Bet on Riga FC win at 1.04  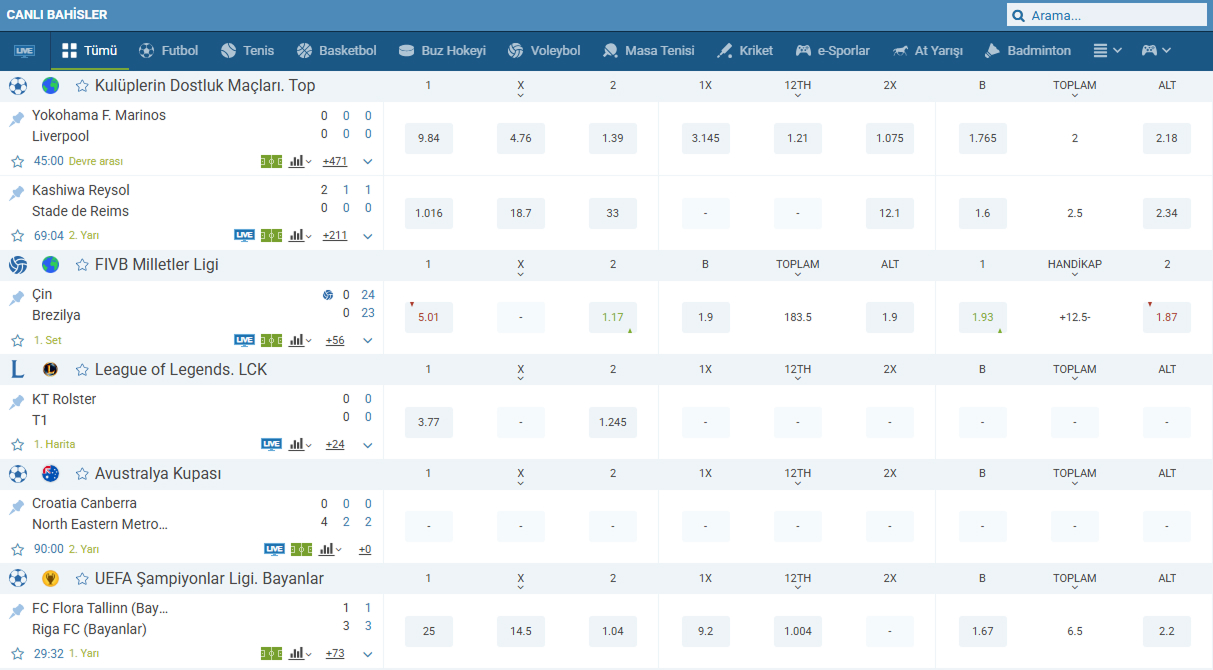pyautogui.click(x=613, y=631)
